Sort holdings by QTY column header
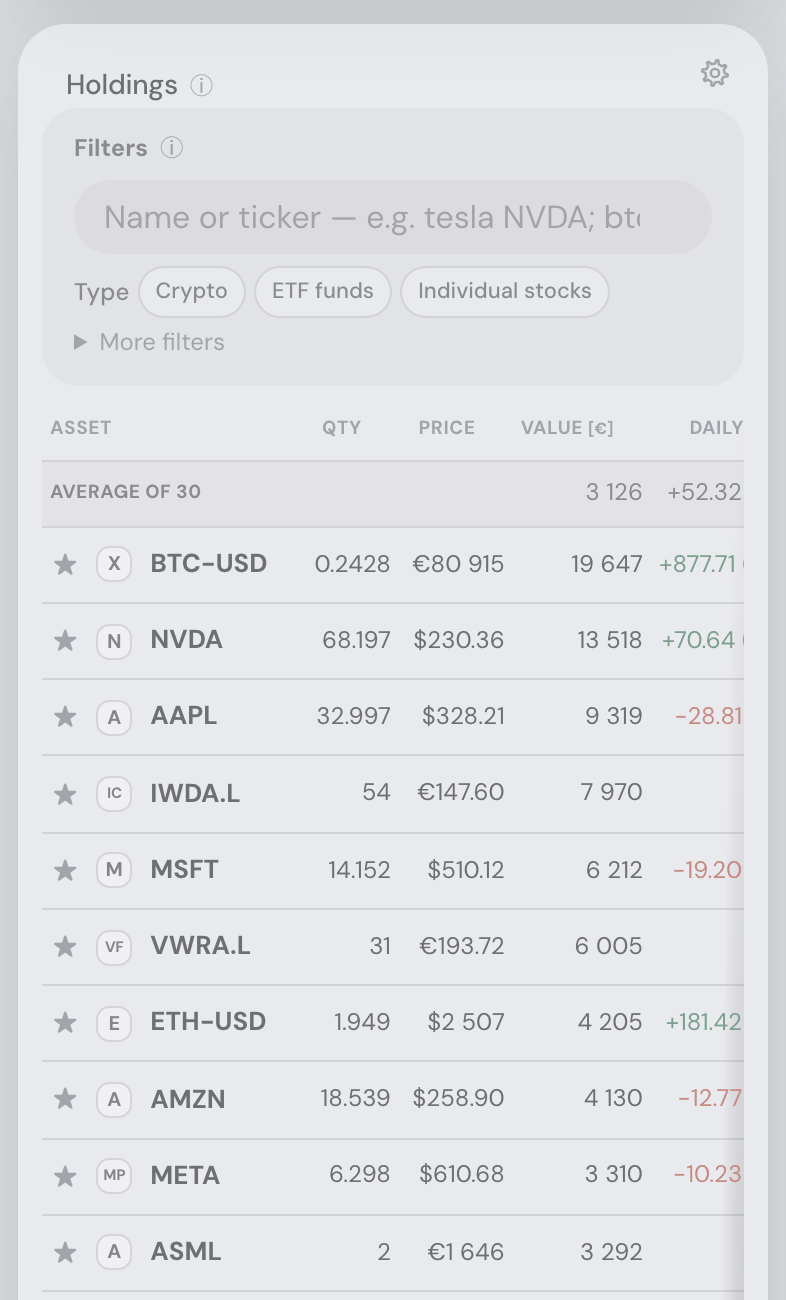Image resolution: width=786 pixels, height=1300 pixels. coord(341,428)
